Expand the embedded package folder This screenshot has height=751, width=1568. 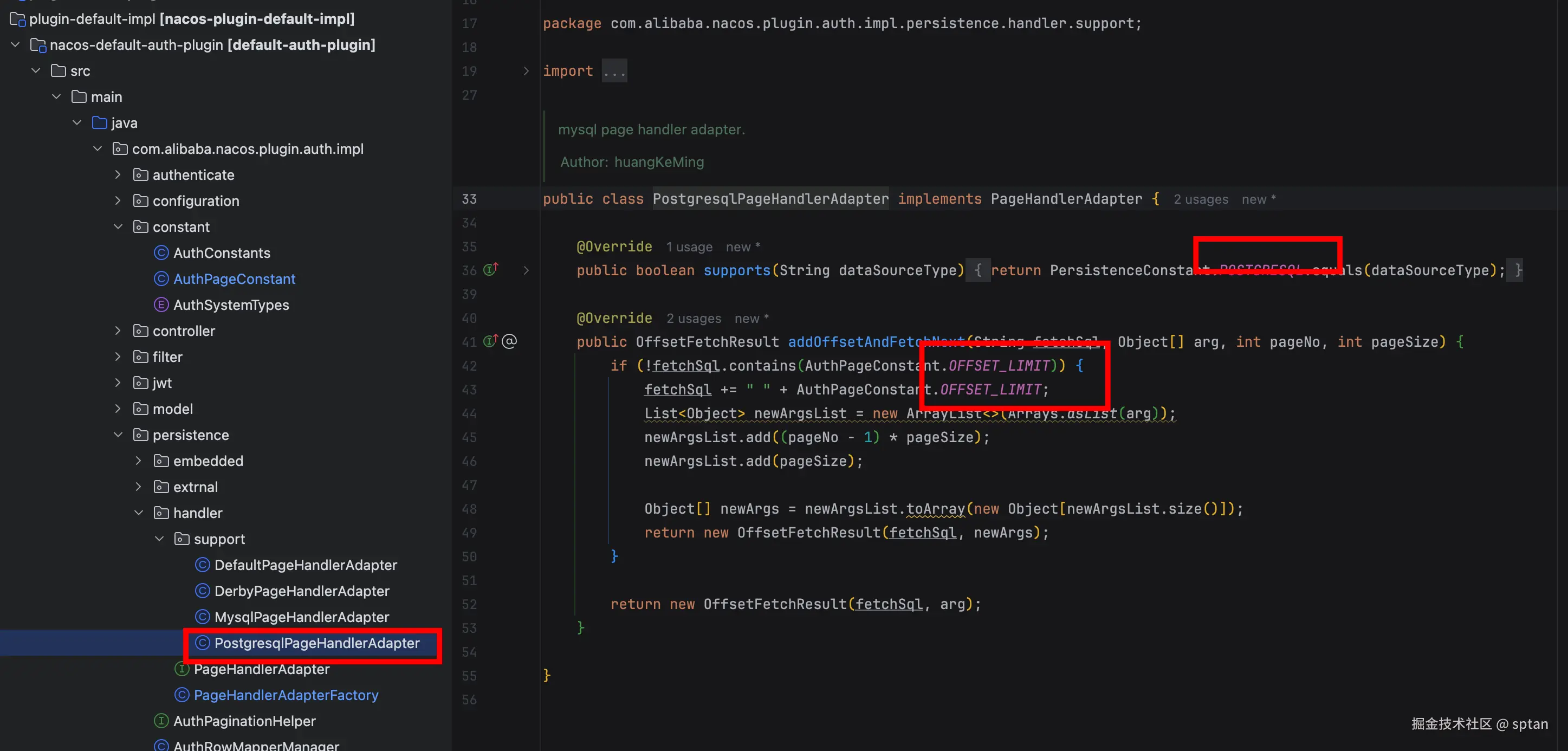click(x=138, y=461)
